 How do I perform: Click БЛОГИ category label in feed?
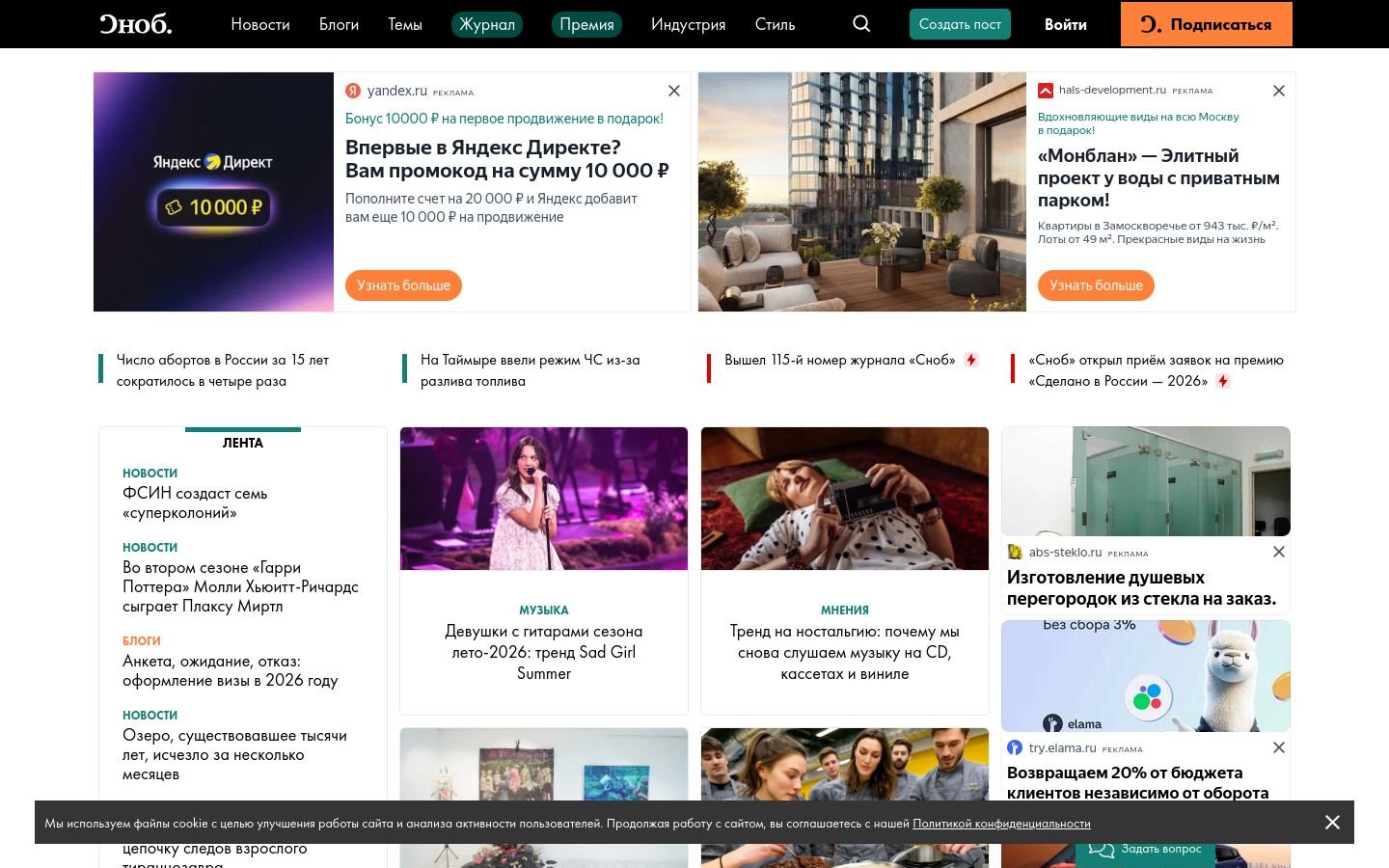(142, 640)
